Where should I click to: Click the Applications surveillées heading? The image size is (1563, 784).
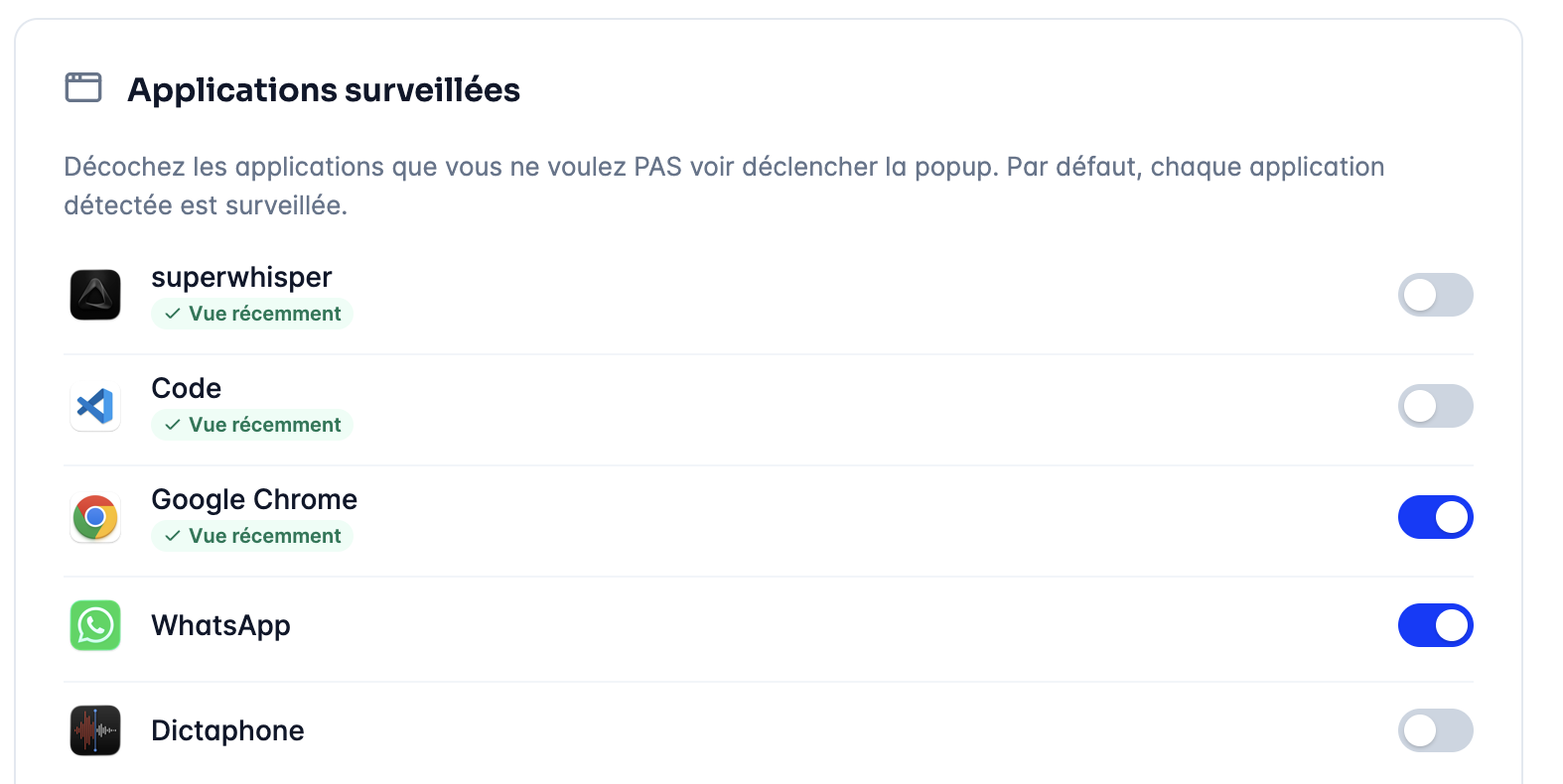coord(324,89)
